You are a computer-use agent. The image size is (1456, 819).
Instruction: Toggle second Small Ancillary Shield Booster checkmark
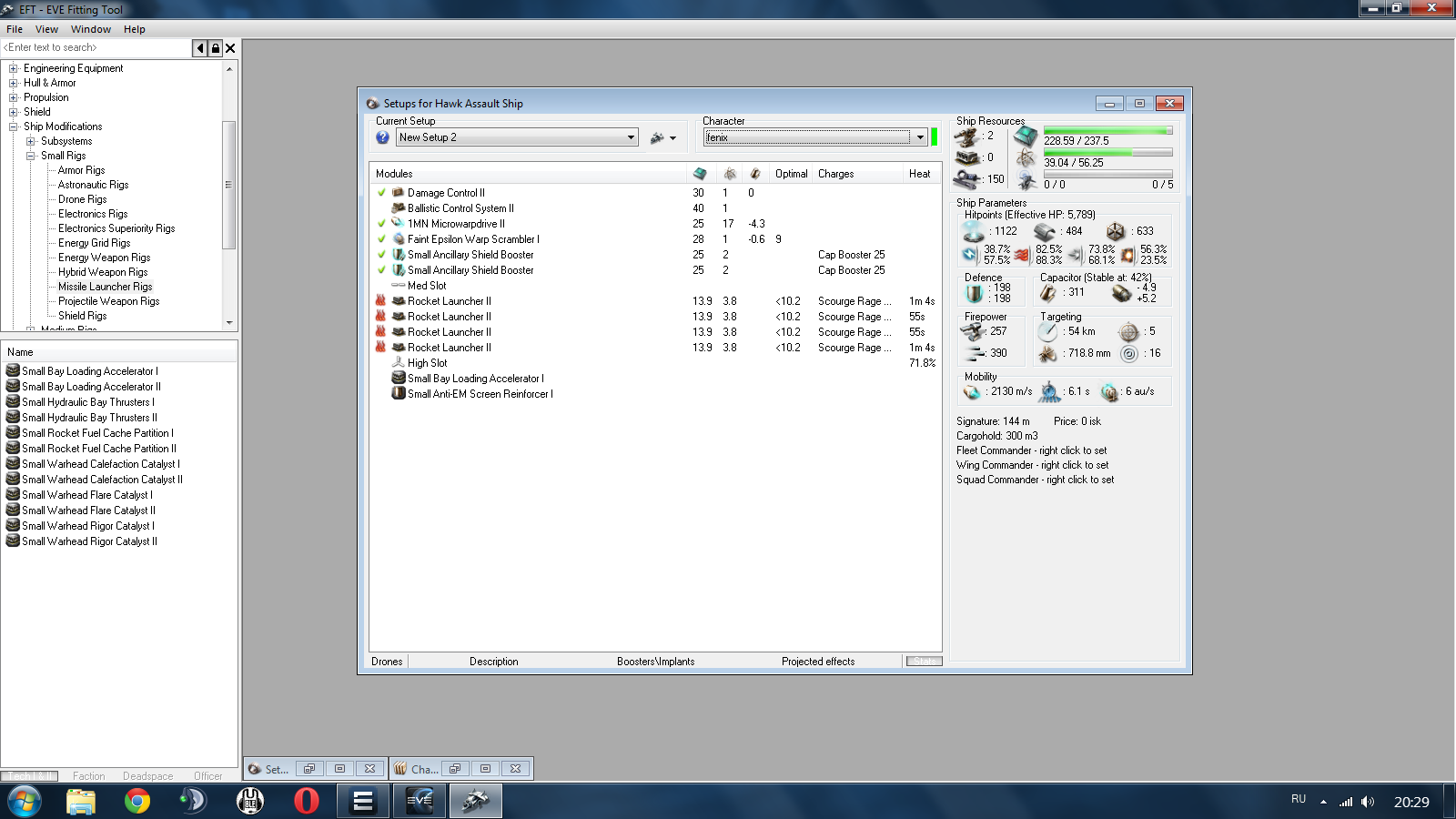click(x=381, y=270)
